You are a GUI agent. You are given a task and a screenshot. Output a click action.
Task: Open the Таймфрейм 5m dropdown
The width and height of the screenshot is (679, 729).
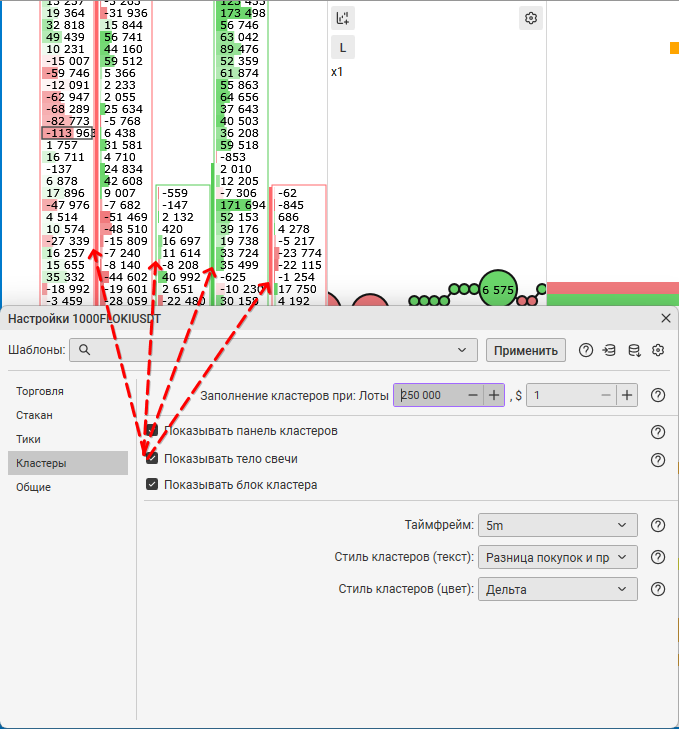click(557, 525)
